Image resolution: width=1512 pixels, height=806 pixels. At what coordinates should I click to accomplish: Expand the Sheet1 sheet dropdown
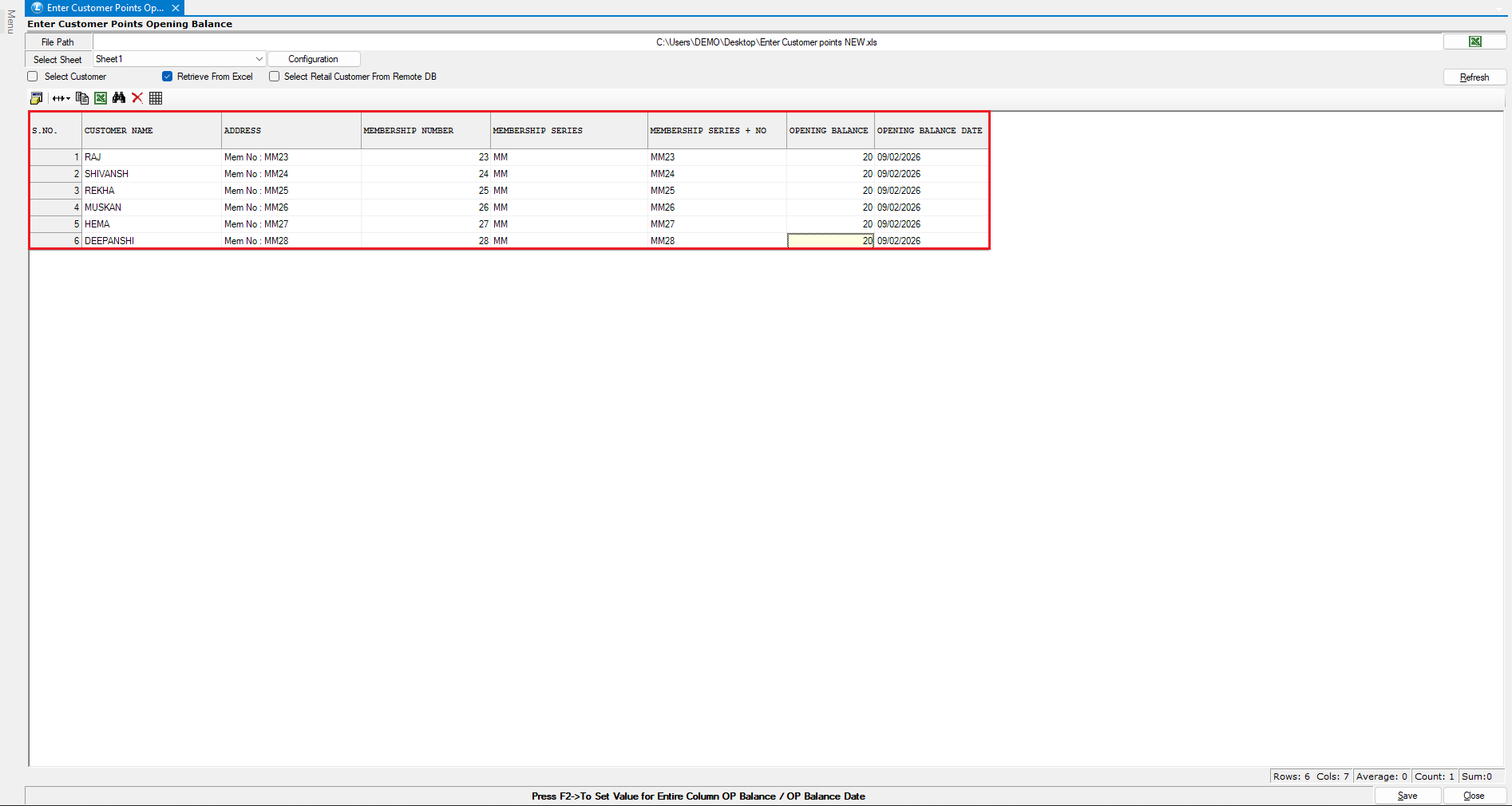259,59
